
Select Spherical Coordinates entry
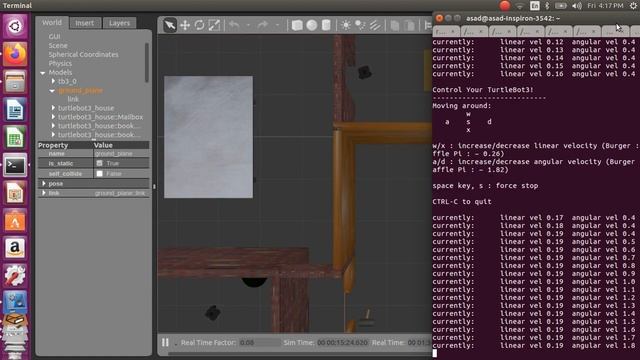coord(83,54)
